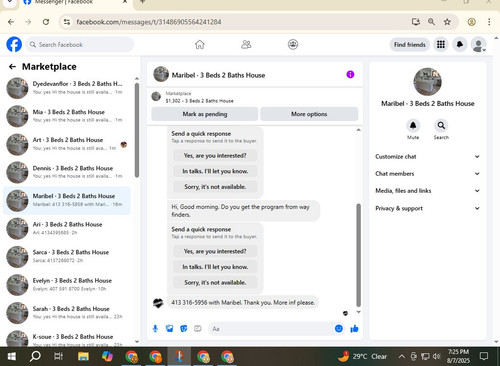Expand Chat members section
The image size is (500, 366).
point(427,174)
